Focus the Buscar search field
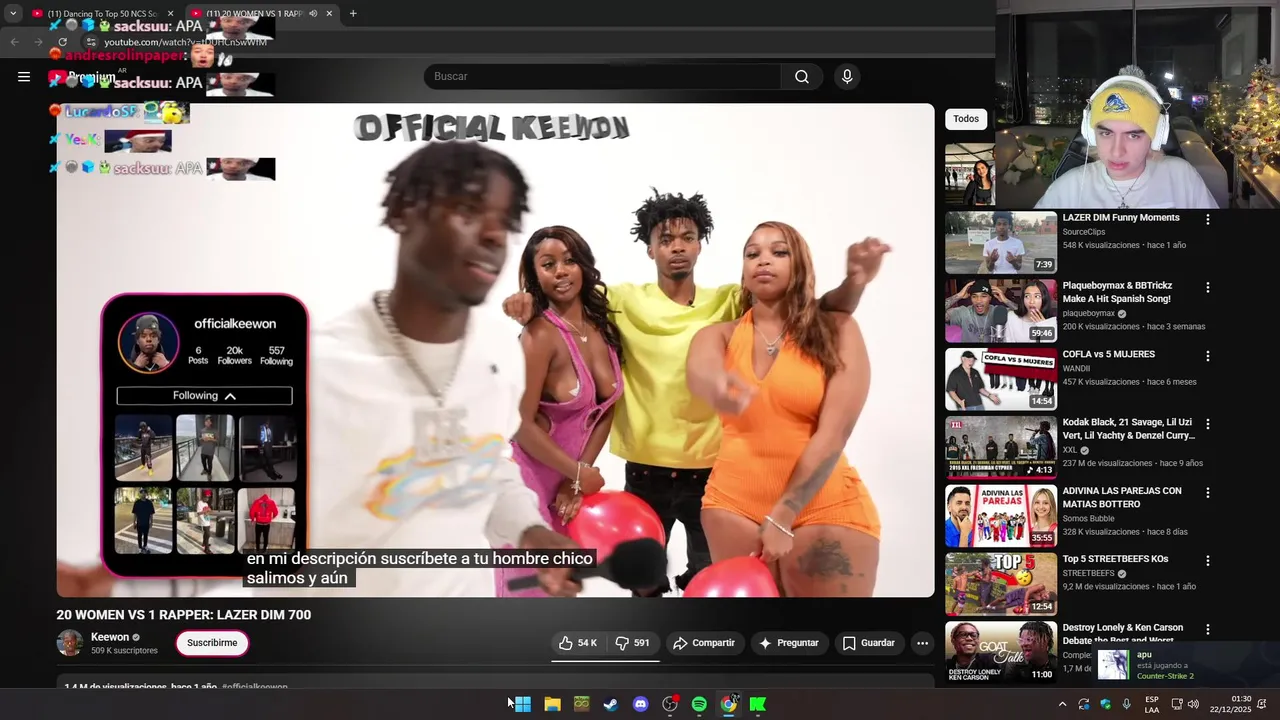The image size is (1280, 720). point(602,77)
